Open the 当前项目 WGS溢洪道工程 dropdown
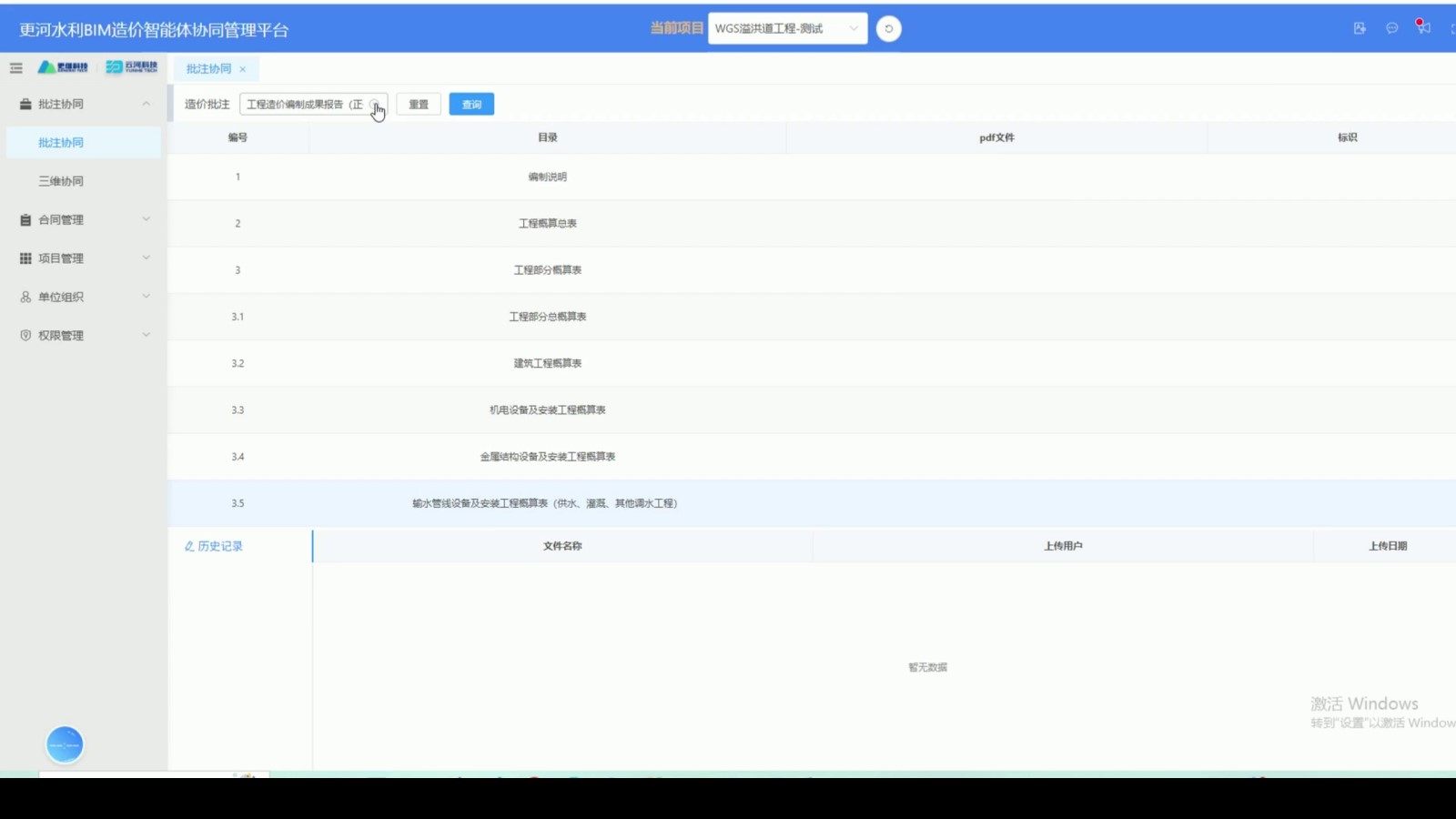This screenshot has width=1456, height=819. [787, 28]
